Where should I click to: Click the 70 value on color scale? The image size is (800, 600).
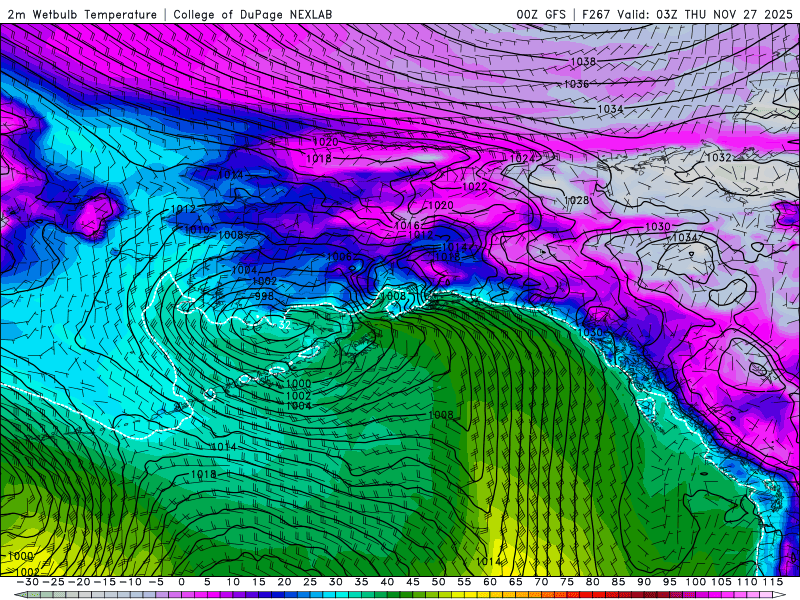541,582
